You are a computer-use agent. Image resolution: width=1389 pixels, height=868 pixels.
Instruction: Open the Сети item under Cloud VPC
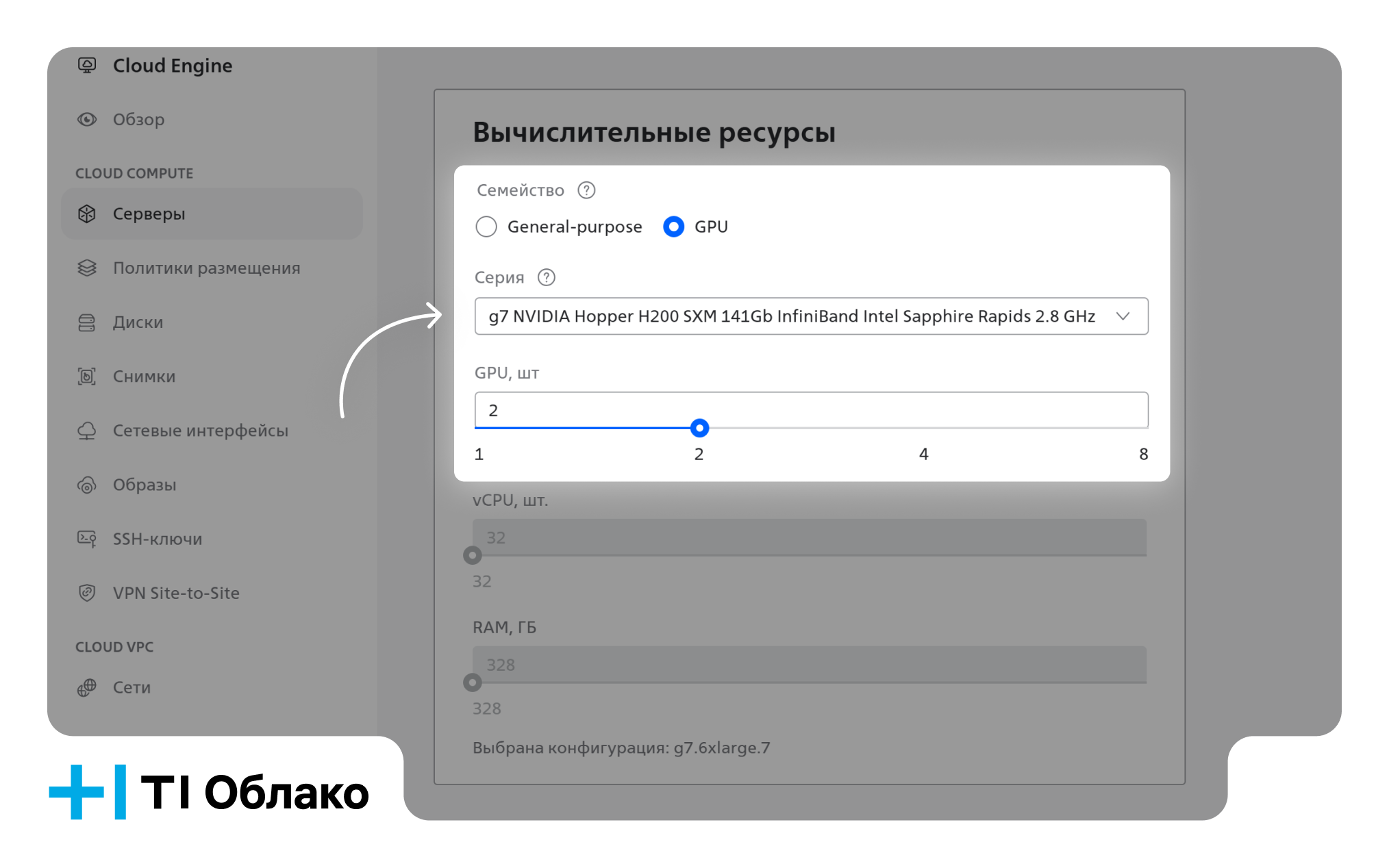[132, 687]
